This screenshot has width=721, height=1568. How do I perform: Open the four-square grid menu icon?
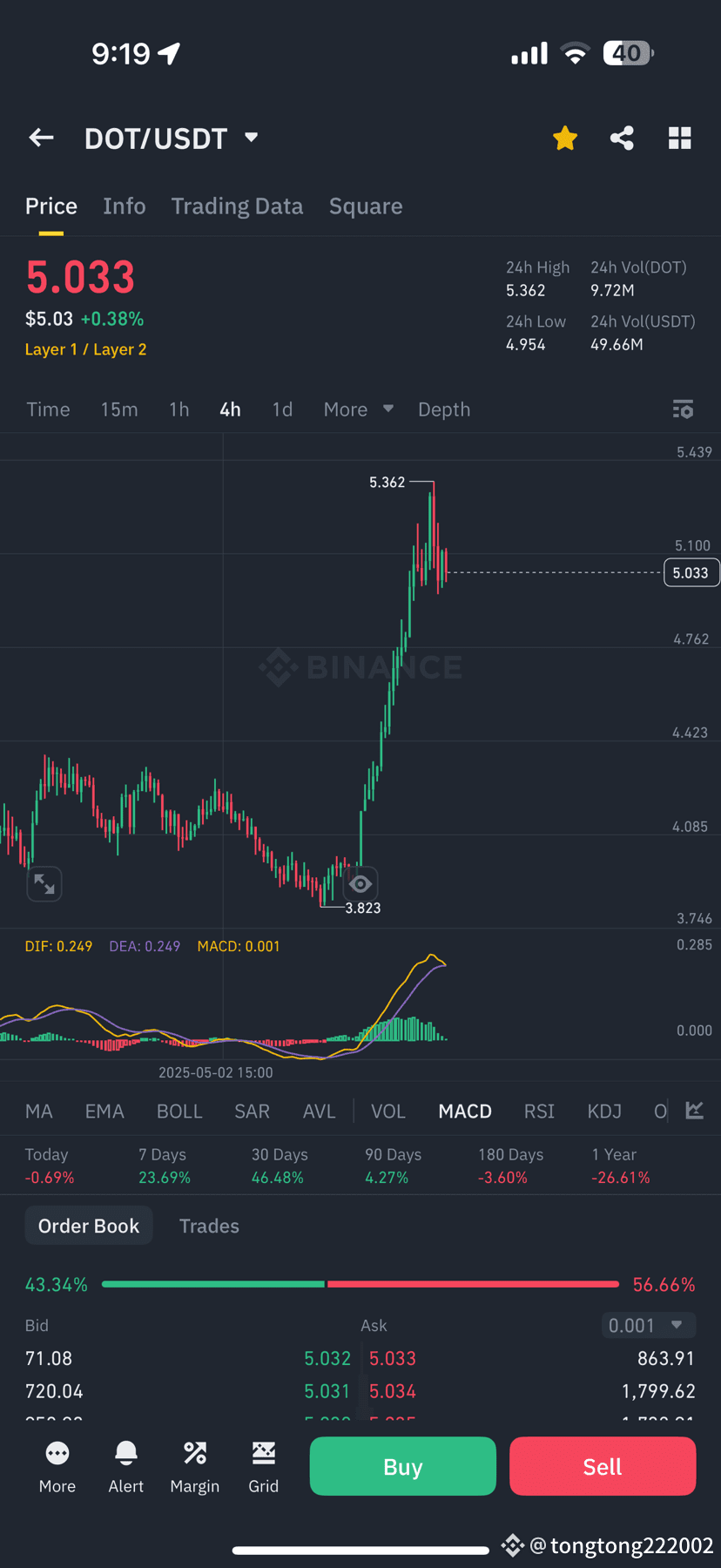pyautogui.click(x=680, y=138)
